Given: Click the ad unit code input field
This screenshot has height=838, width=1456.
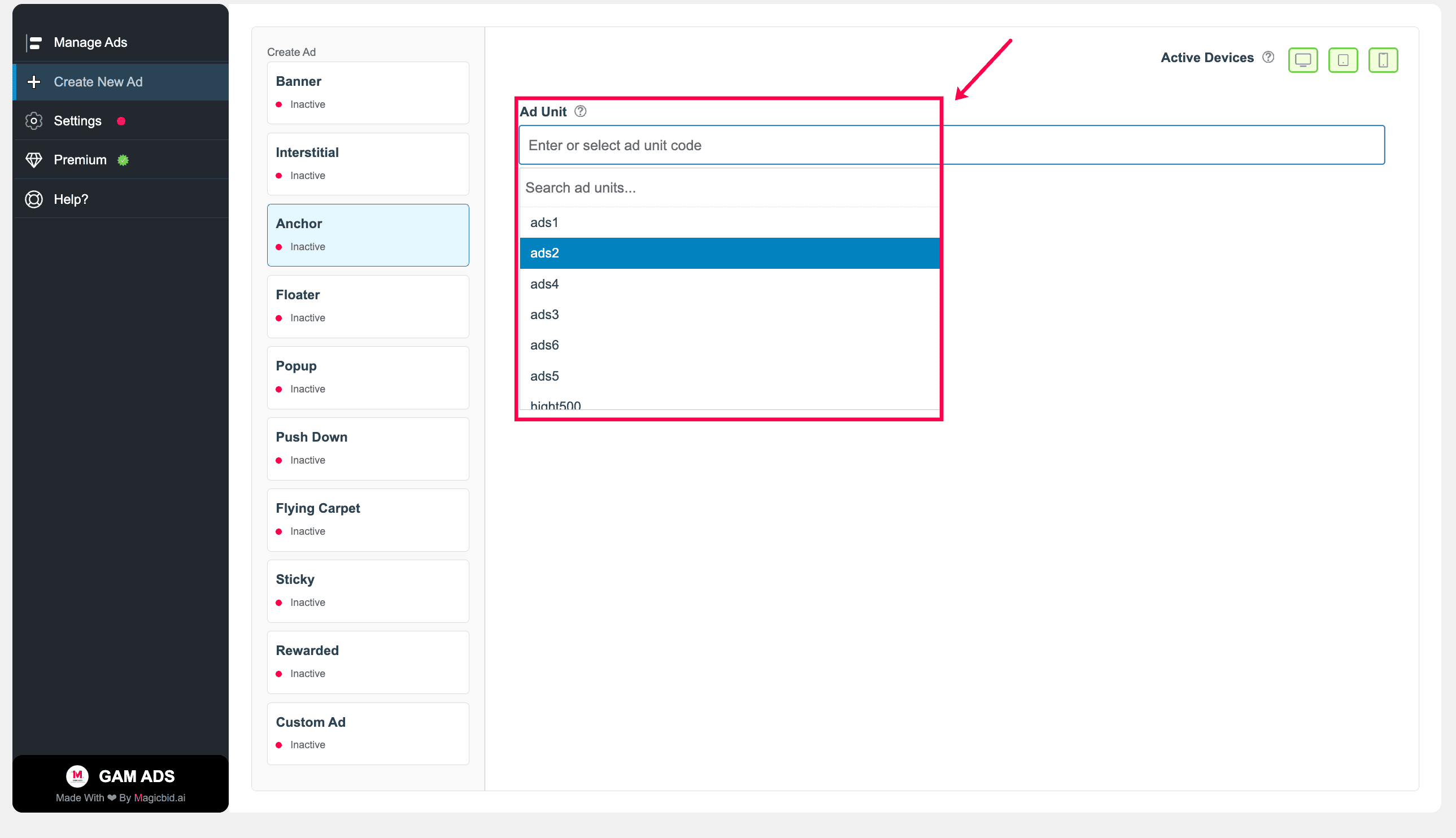Looking at the screenshot, I should (951, 145).
